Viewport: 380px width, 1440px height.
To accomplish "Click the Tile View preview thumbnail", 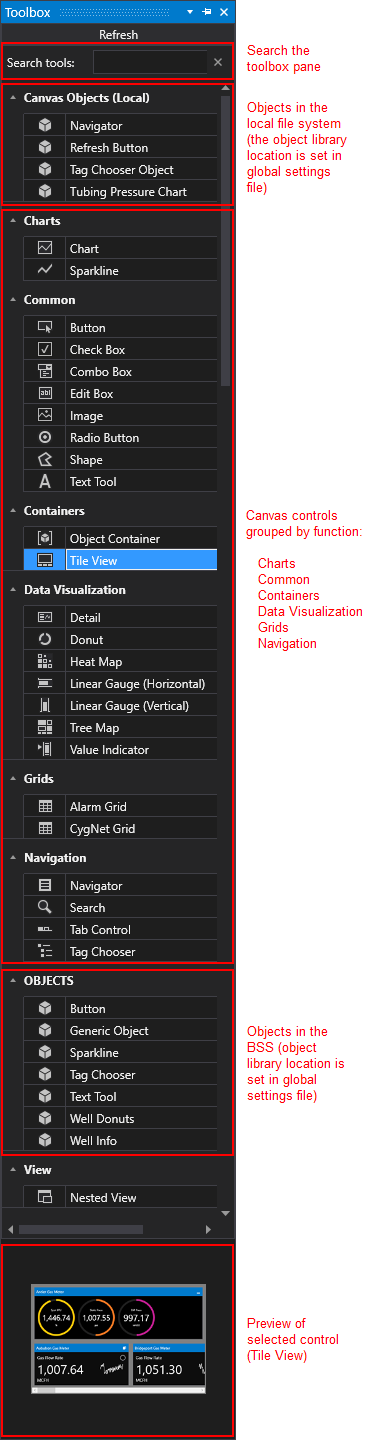I will (118, 1340).
